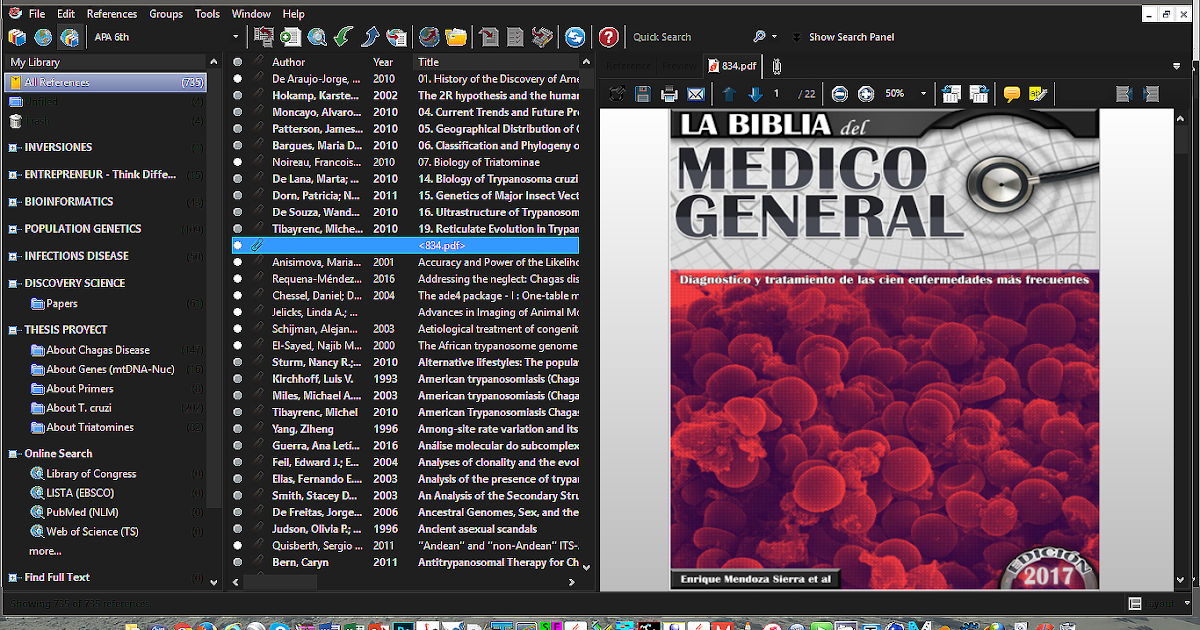Select the About Chagas Disease group

98,350
